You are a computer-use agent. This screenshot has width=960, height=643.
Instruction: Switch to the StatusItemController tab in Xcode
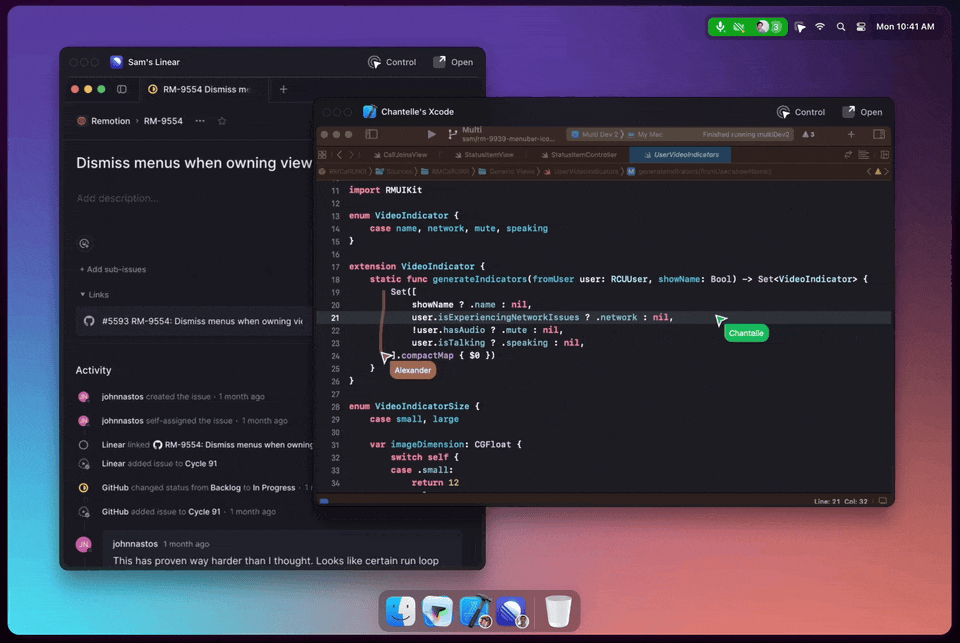pos(579,155)
